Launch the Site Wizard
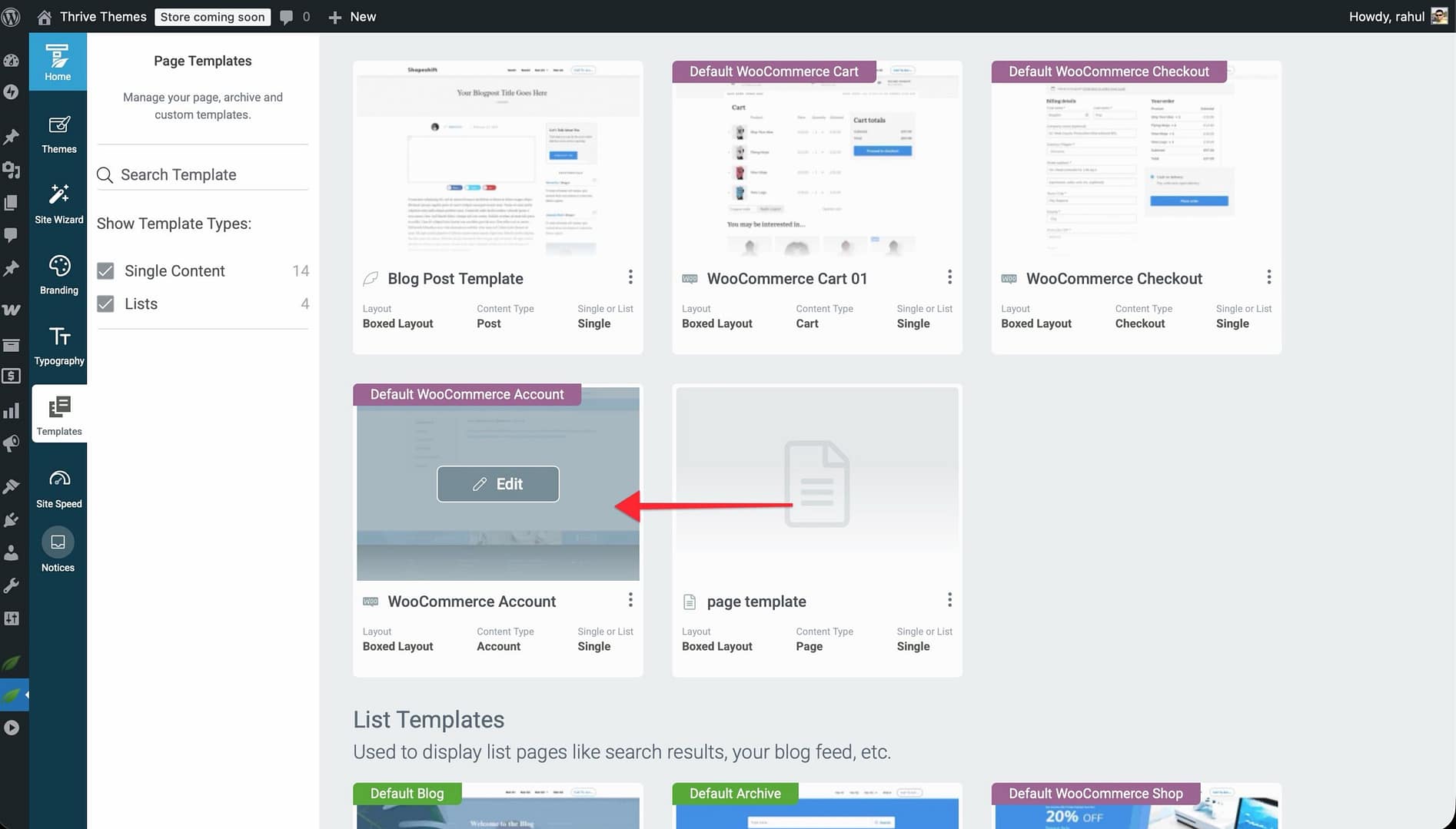The image size is (1456, 829). [58, 203]
